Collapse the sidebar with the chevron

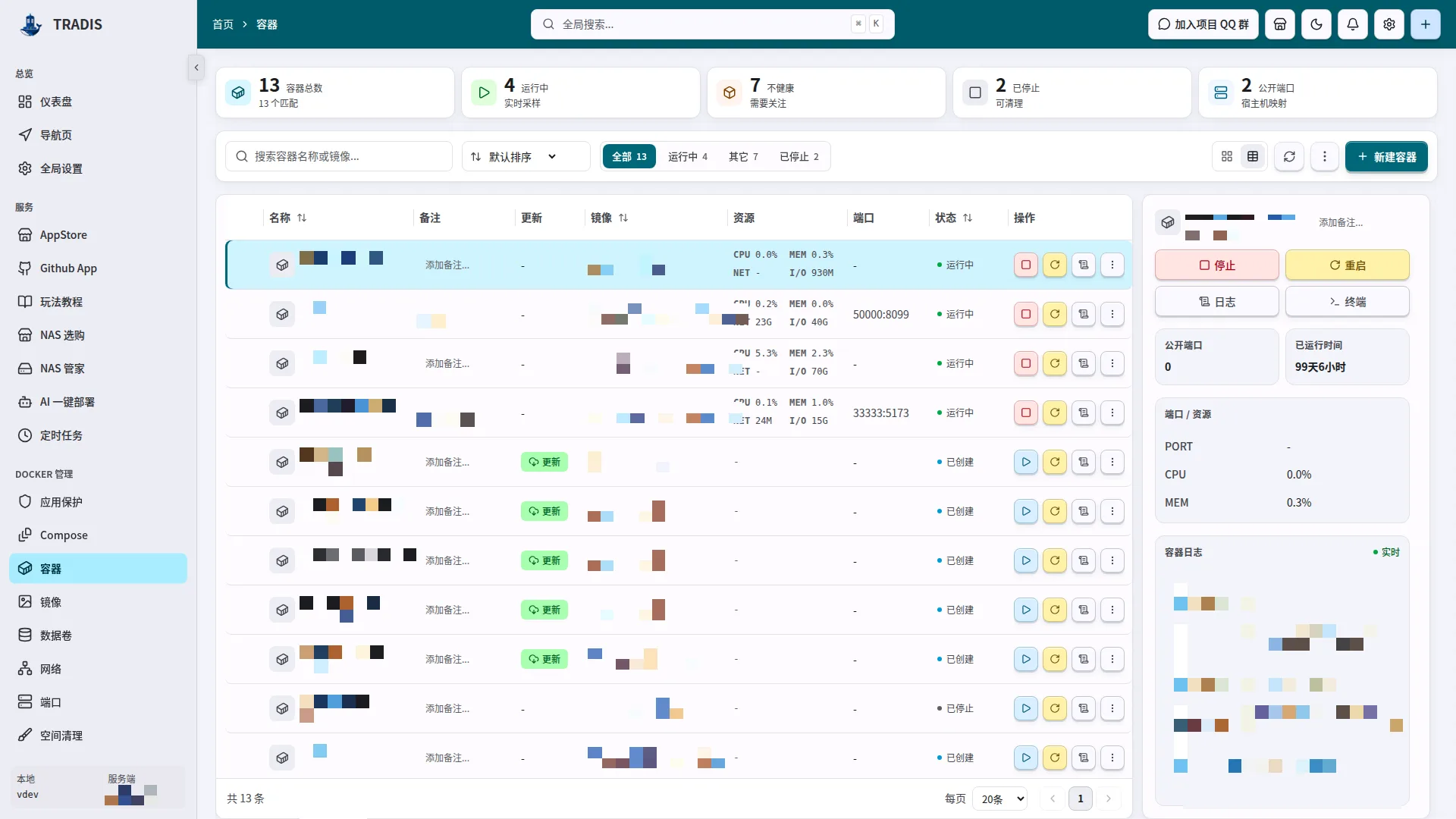pos(196,67)
